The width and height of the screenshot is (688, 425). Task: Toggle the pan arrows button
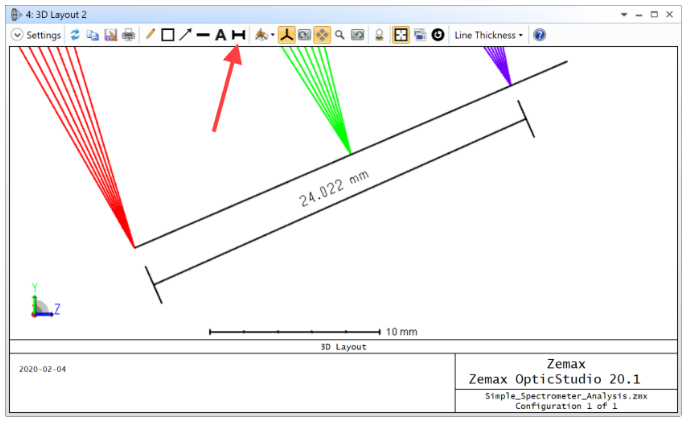point(322,35)
